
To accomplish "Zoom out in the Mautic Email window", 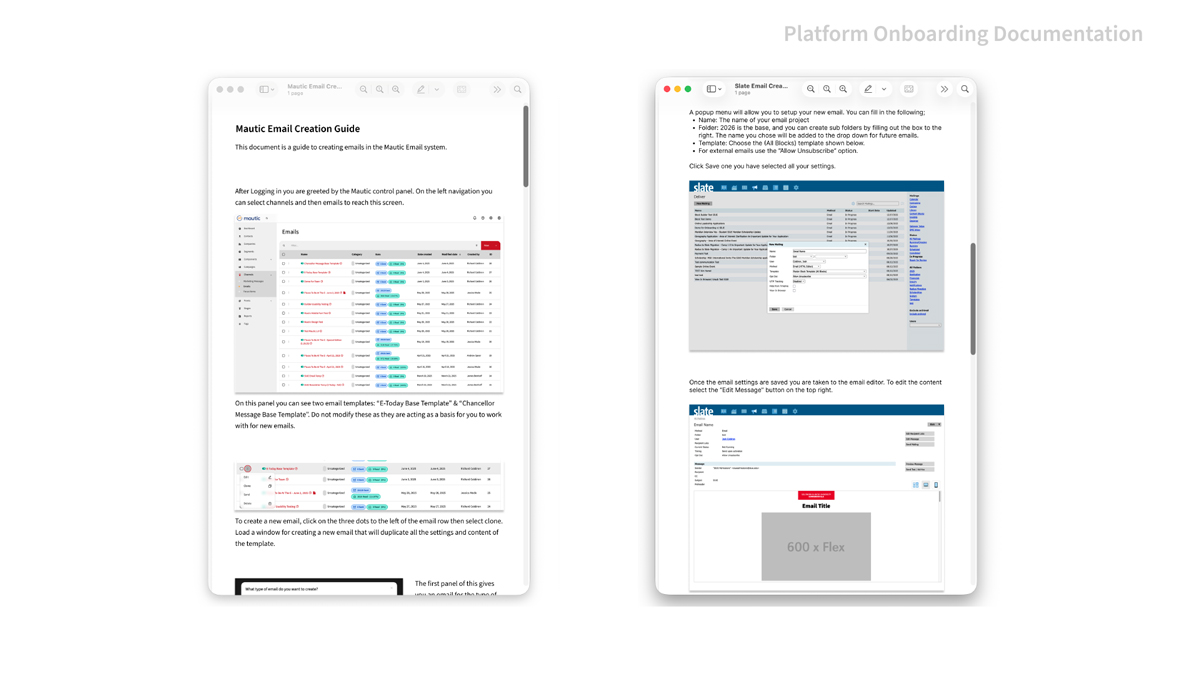I will coord(364,89).
